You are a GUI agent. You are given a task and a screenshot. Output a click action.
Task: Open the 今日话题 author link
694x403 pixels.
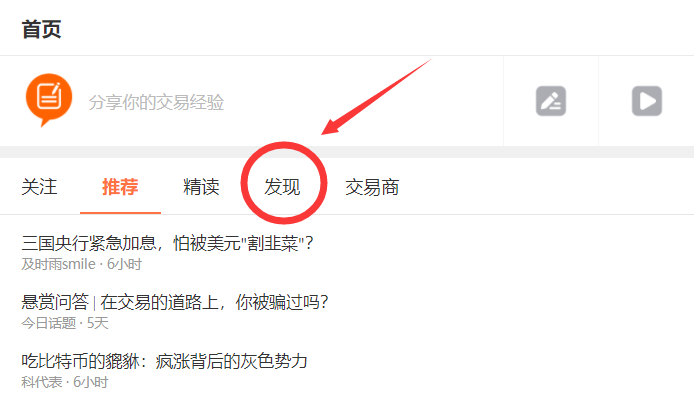[49, 323]
